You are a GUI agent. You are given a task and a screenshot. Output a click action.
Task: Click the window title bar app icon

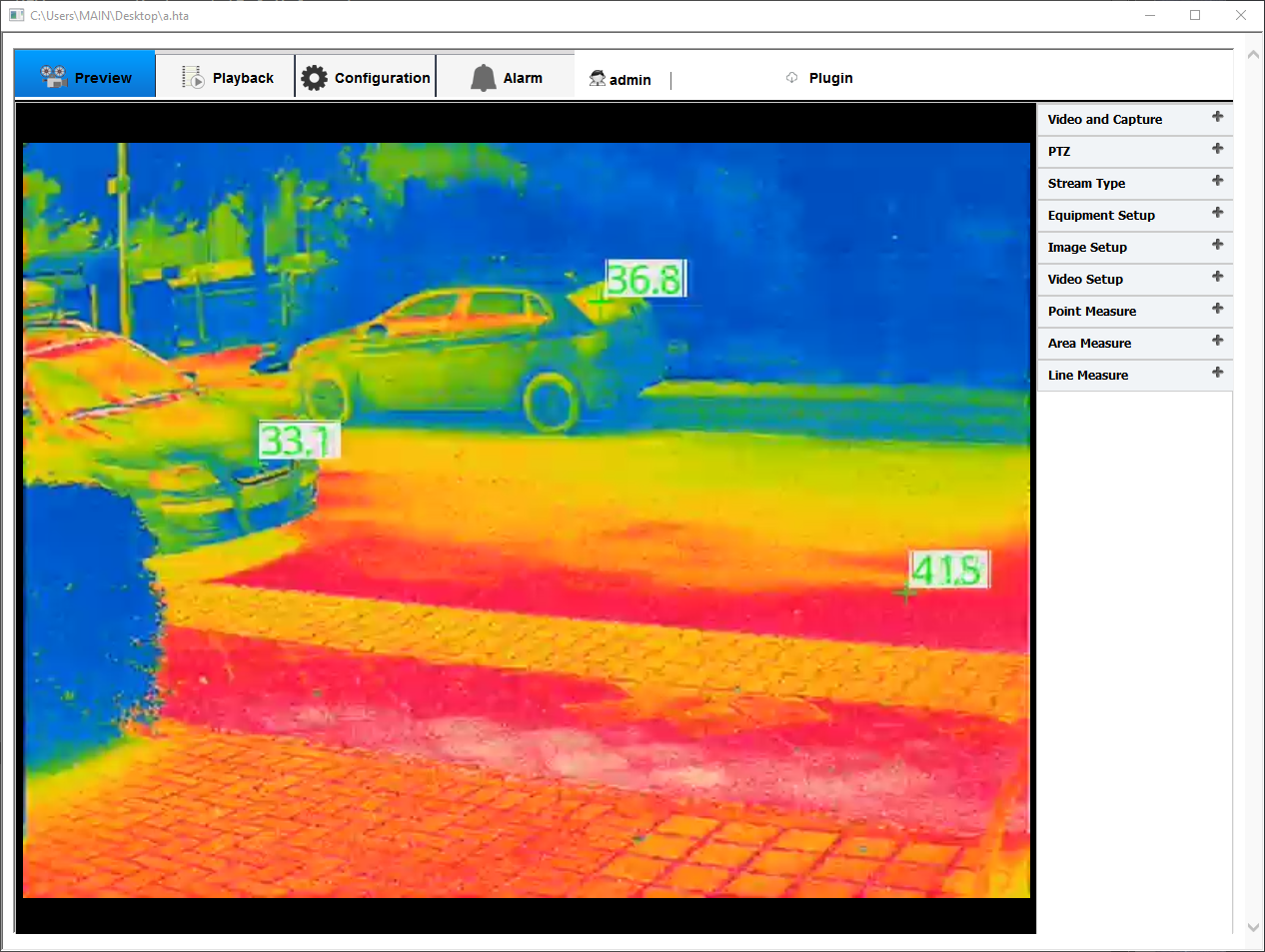coord(16,15)
